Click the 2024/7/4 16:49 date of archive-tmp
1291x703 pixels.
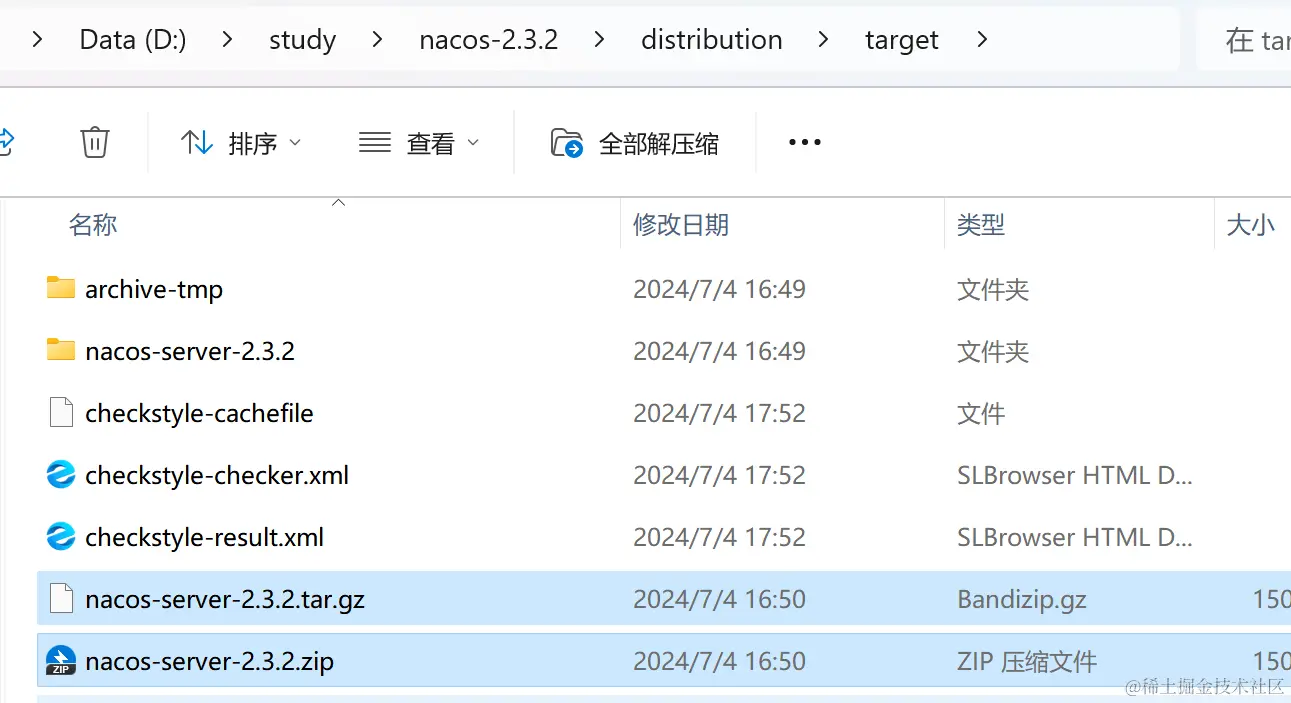[x=719, y=290]
